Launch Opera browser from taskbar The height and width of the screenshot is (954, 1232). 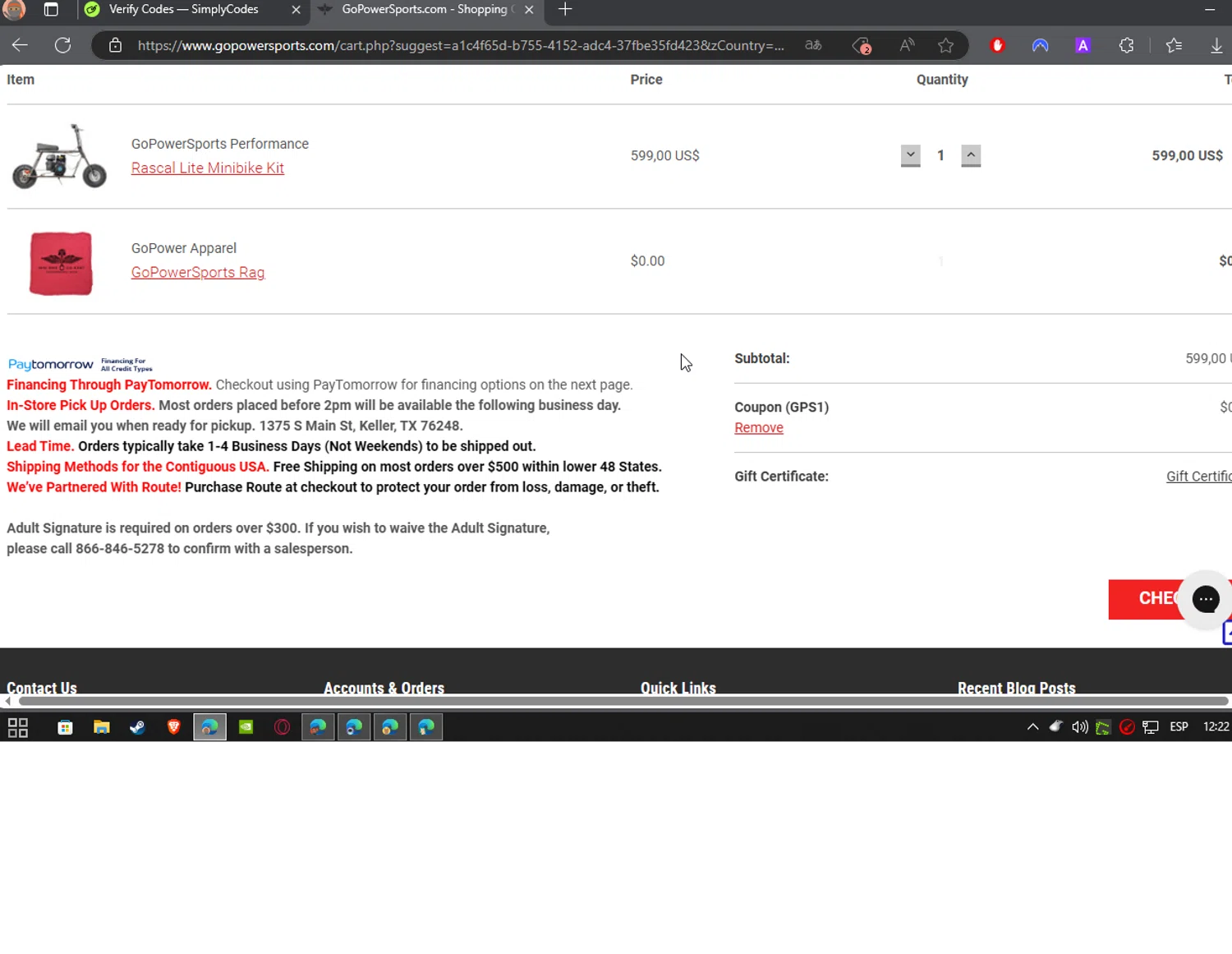click(x=282, y=727)
